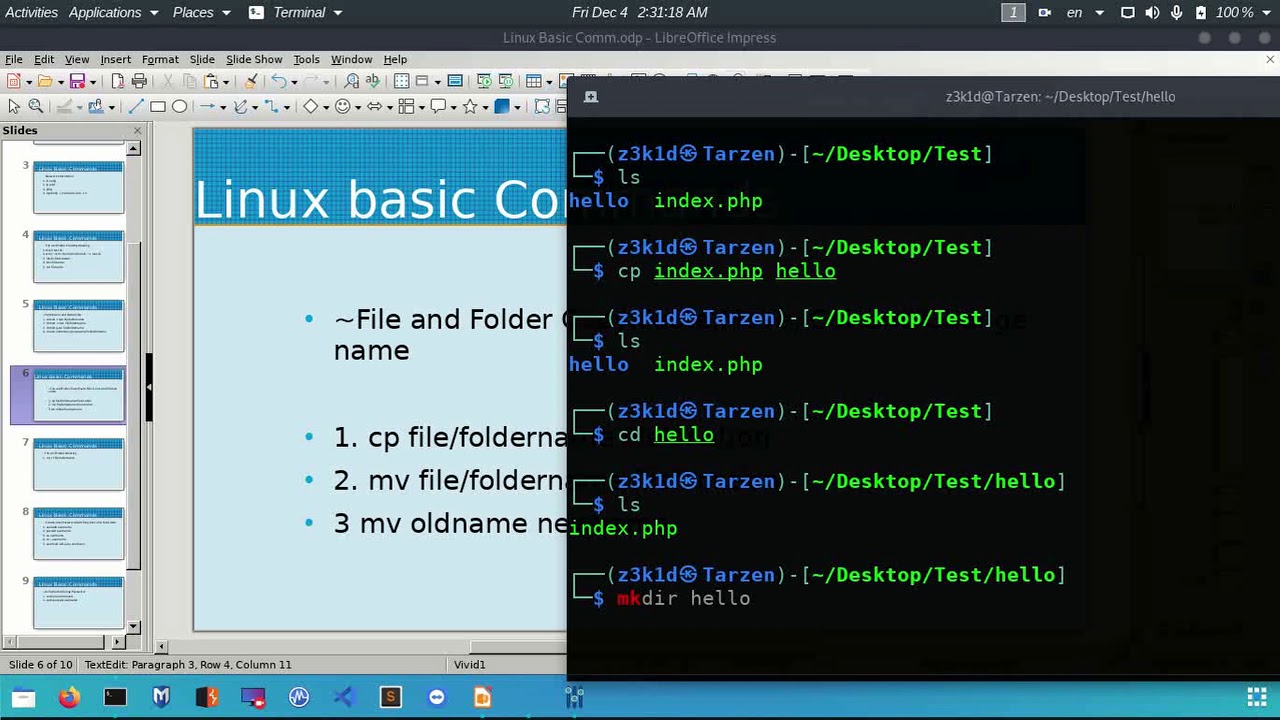This screenshot has height=720, width=1280.
Task: Expand the Open recent files dropdown arrow
Action: (x=60, y=82)
